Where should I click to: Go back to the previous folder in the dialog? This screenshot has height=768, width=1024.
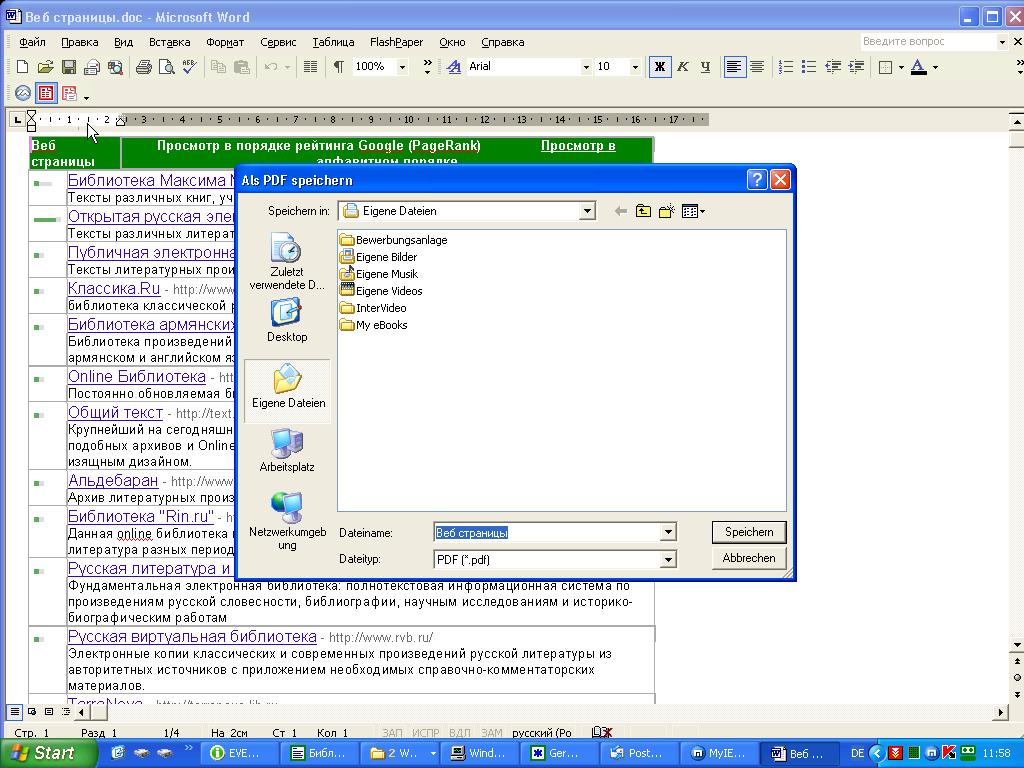pos(620,211)
